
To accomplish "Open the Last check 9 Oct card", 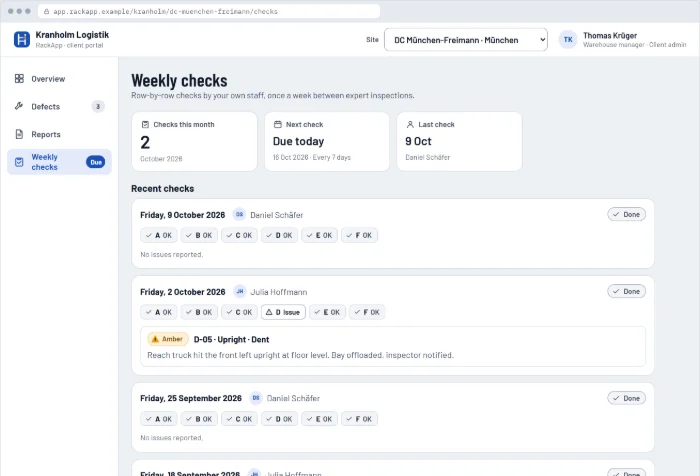I will coord(459,141).
